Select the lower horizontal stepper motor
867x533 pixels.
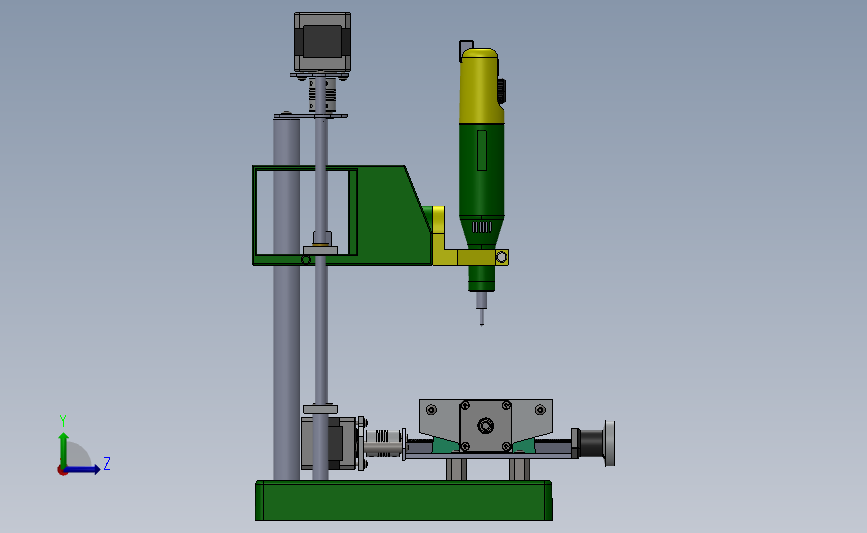330,444
